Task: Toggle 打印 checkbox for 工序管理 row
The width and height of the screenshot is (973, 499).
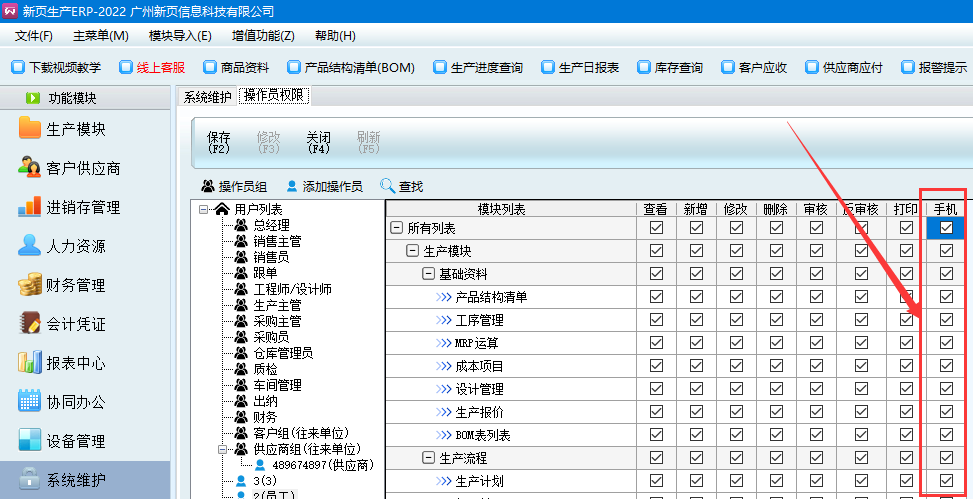Action: pyautogui.click(x=906, y=320)
